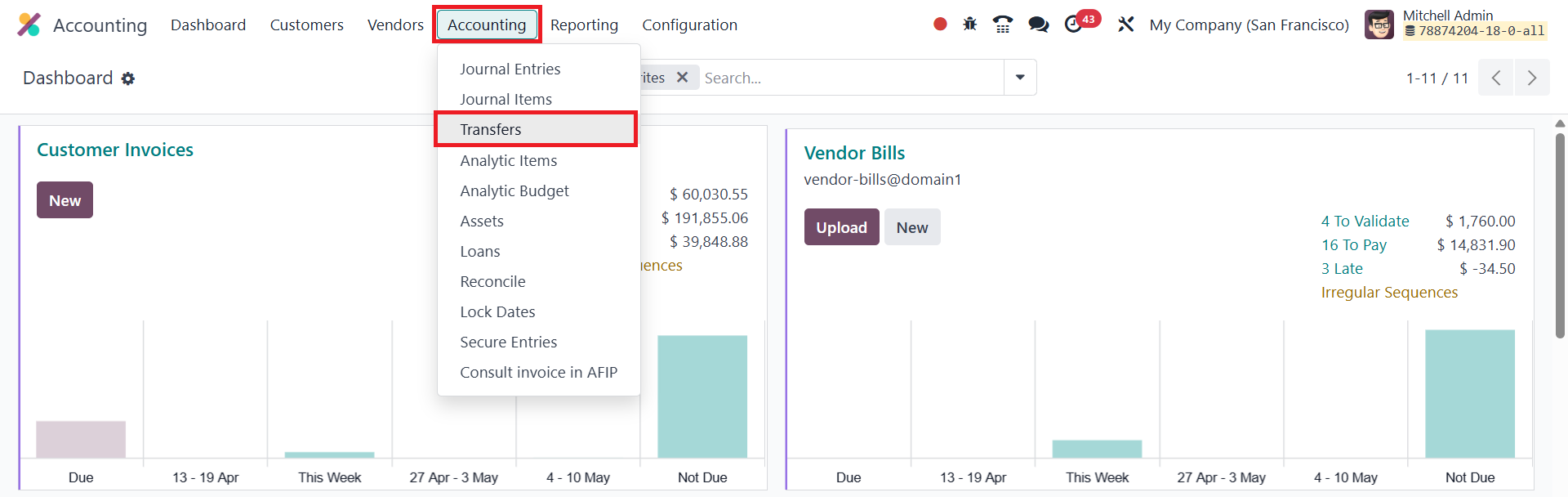This screenshot has width=1568, height=497.
Task: Click the Upload button for Vendor Bills
Action: (x=841, y=227)
